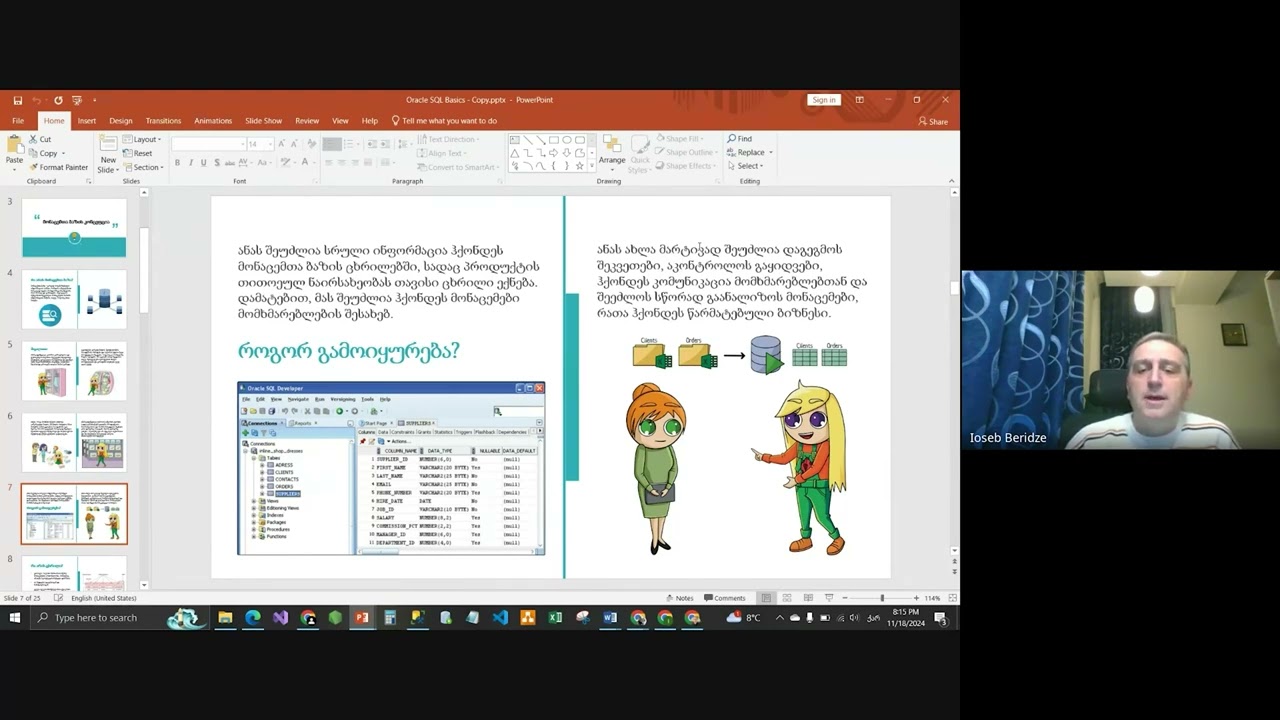
Task: Toggle Bold formatting
Action: [x=177, y=163]
